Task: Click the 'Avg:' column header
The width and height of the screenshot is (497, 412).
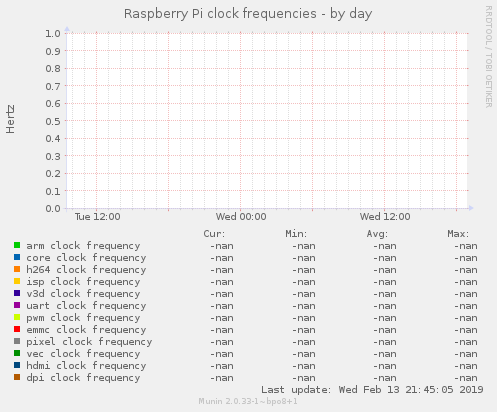Action: (x=377, y=234)
